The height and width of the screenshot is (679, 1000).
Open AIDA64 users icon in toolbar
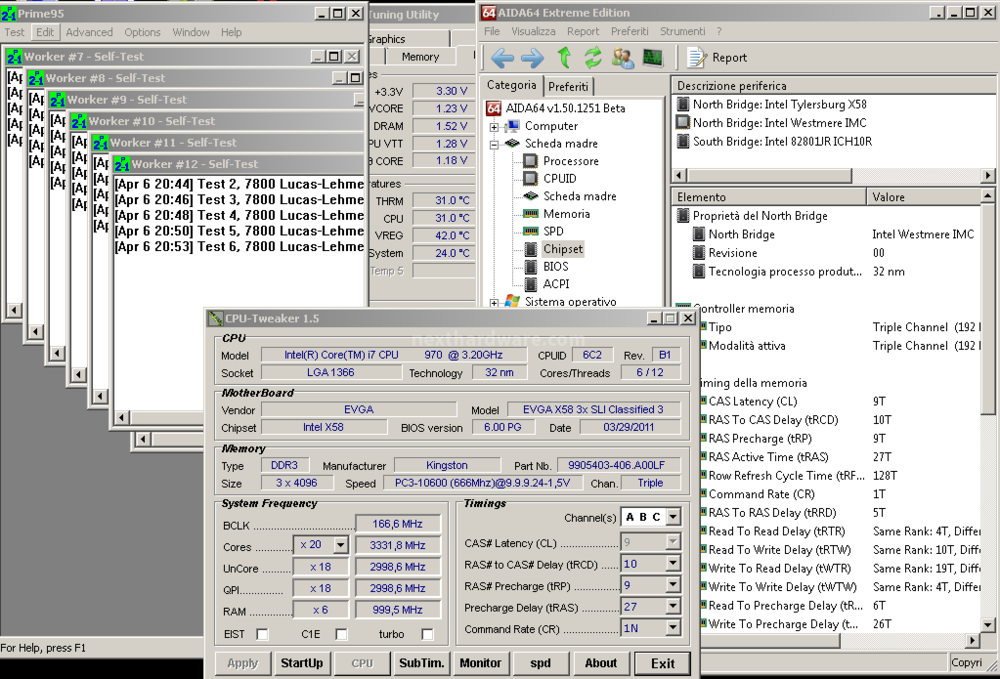(623, 57)
